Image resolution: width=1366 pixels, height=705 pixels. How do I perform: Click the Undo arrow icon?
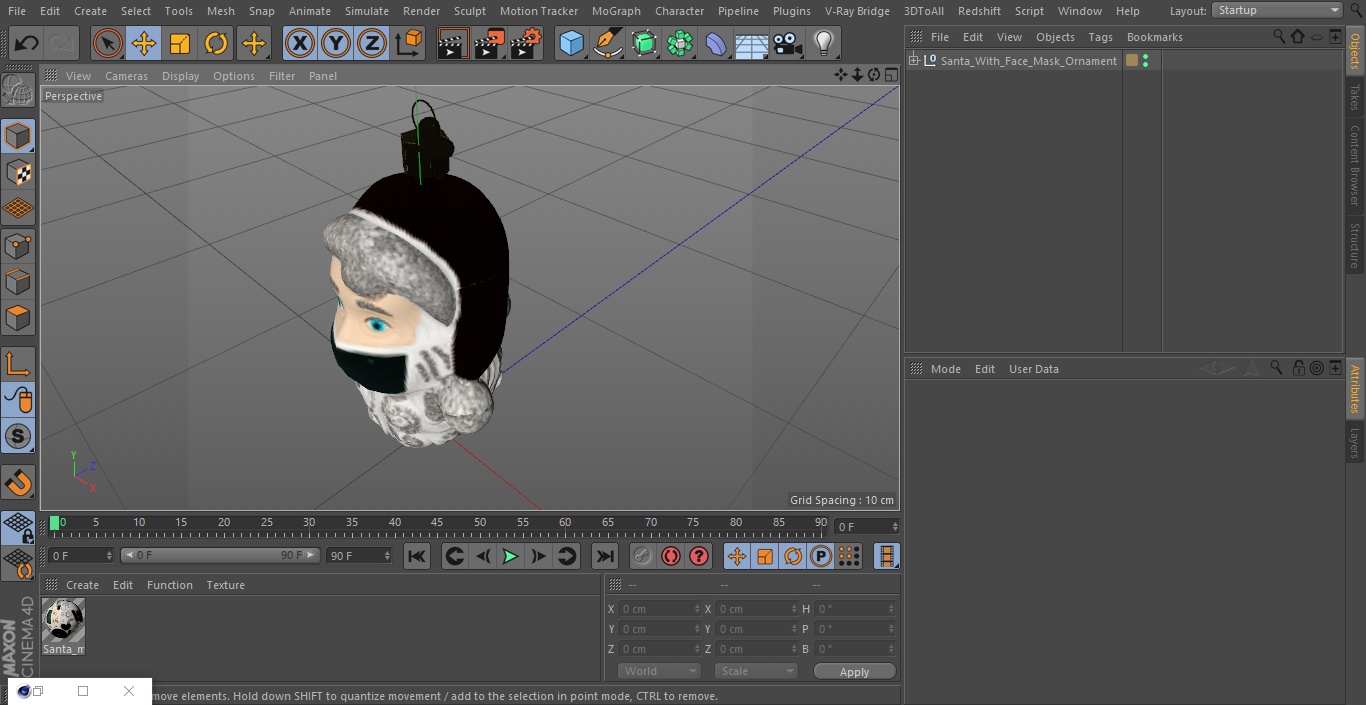tap(27, 43)
